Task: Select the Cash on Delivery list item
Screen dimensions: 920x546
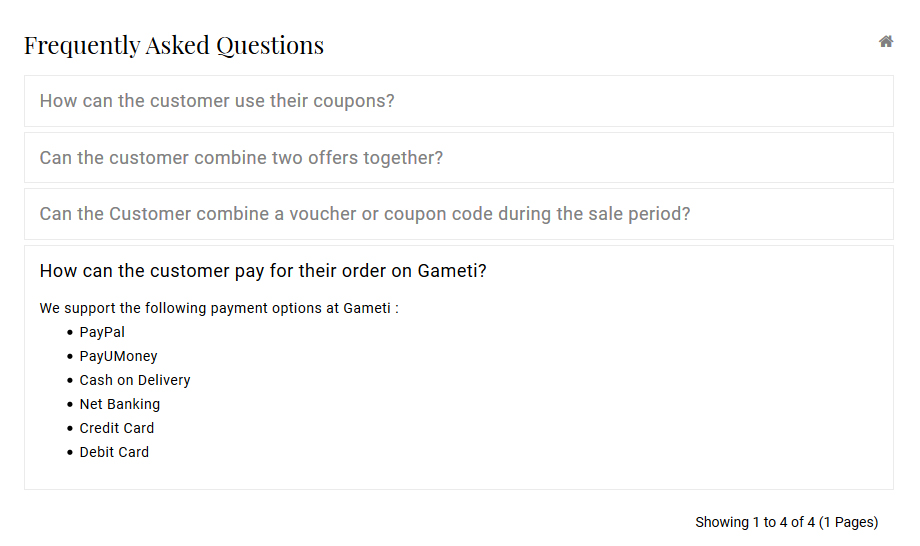Action: click(x=135, y=381)
